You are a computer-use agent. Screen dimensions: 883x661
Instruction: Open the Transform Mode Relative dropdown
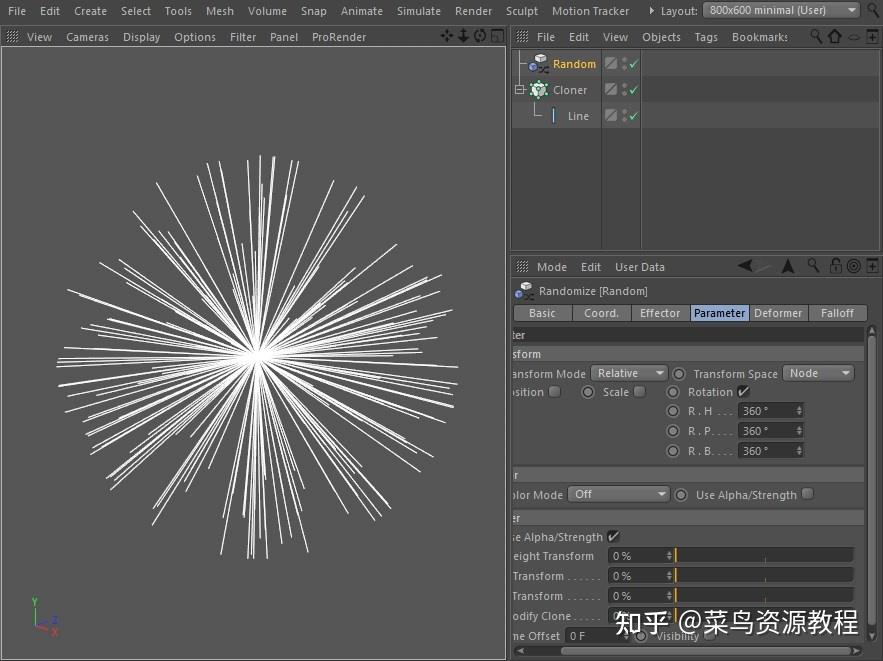click(629, 373)
